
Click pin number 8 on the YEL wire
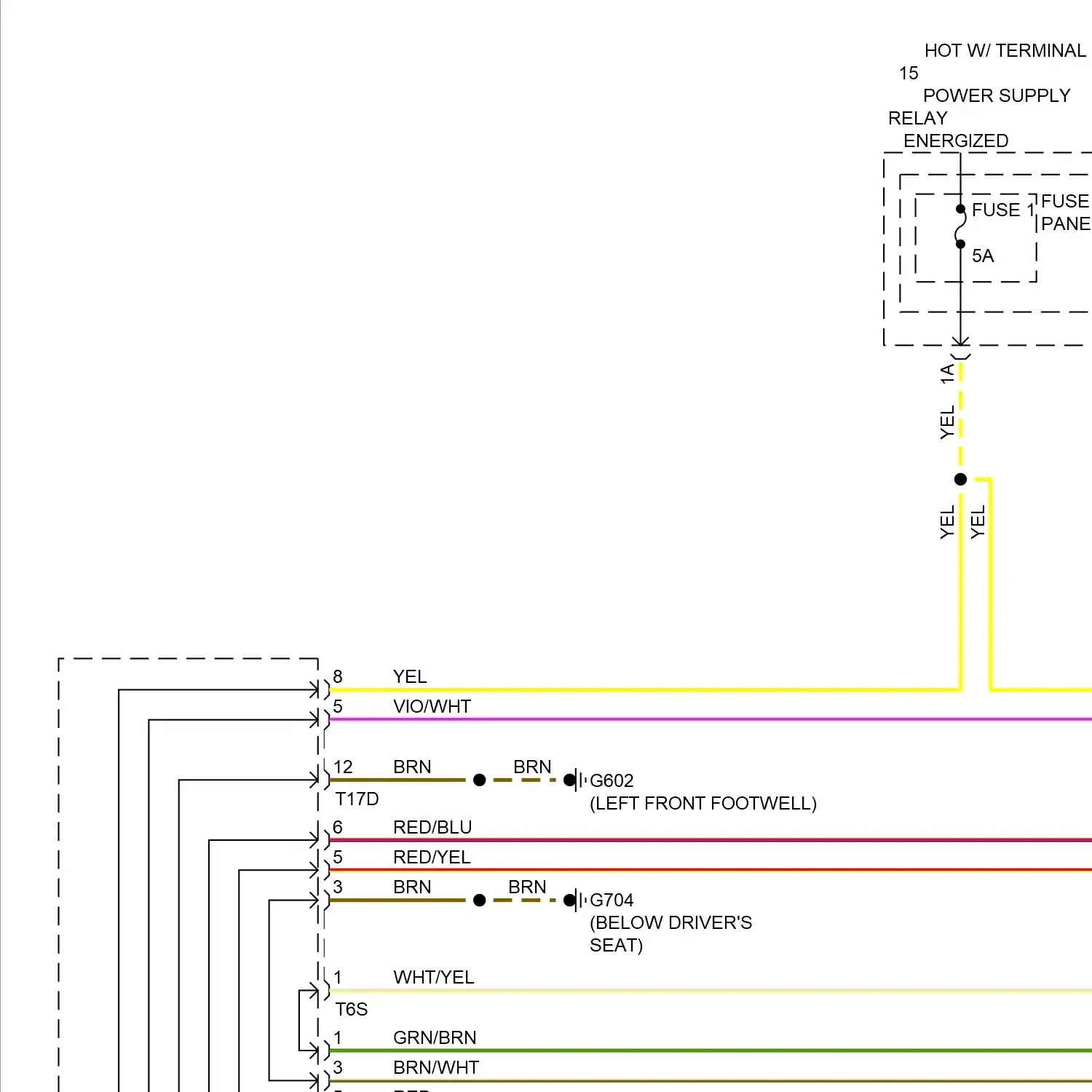point(338,676)
